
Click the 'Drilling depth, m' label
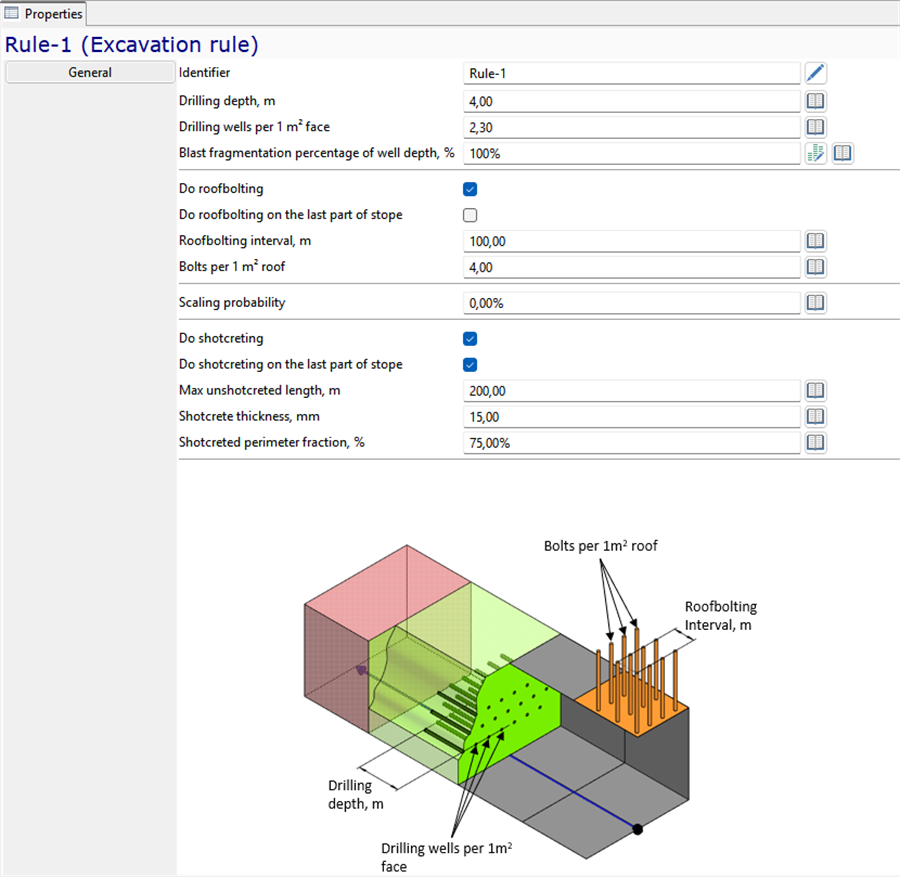227,101
